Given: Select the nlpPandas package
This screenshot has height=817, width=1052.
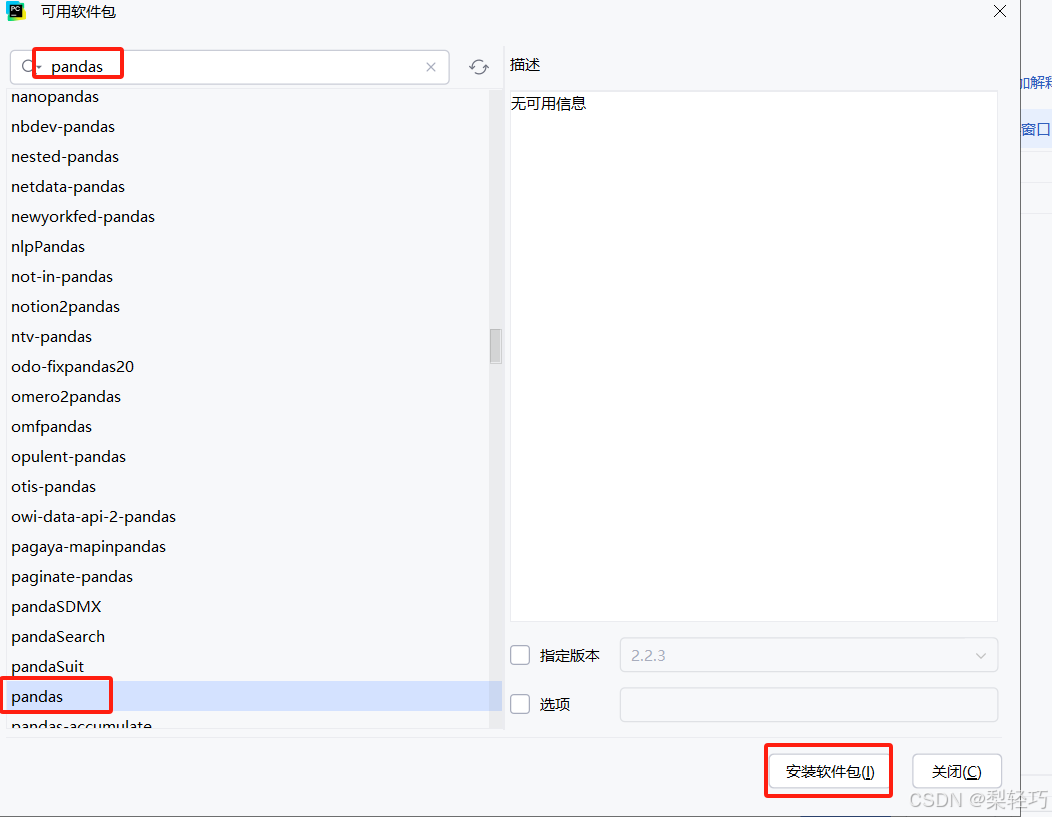Looking at the screenshot, I should click(248, 247).
